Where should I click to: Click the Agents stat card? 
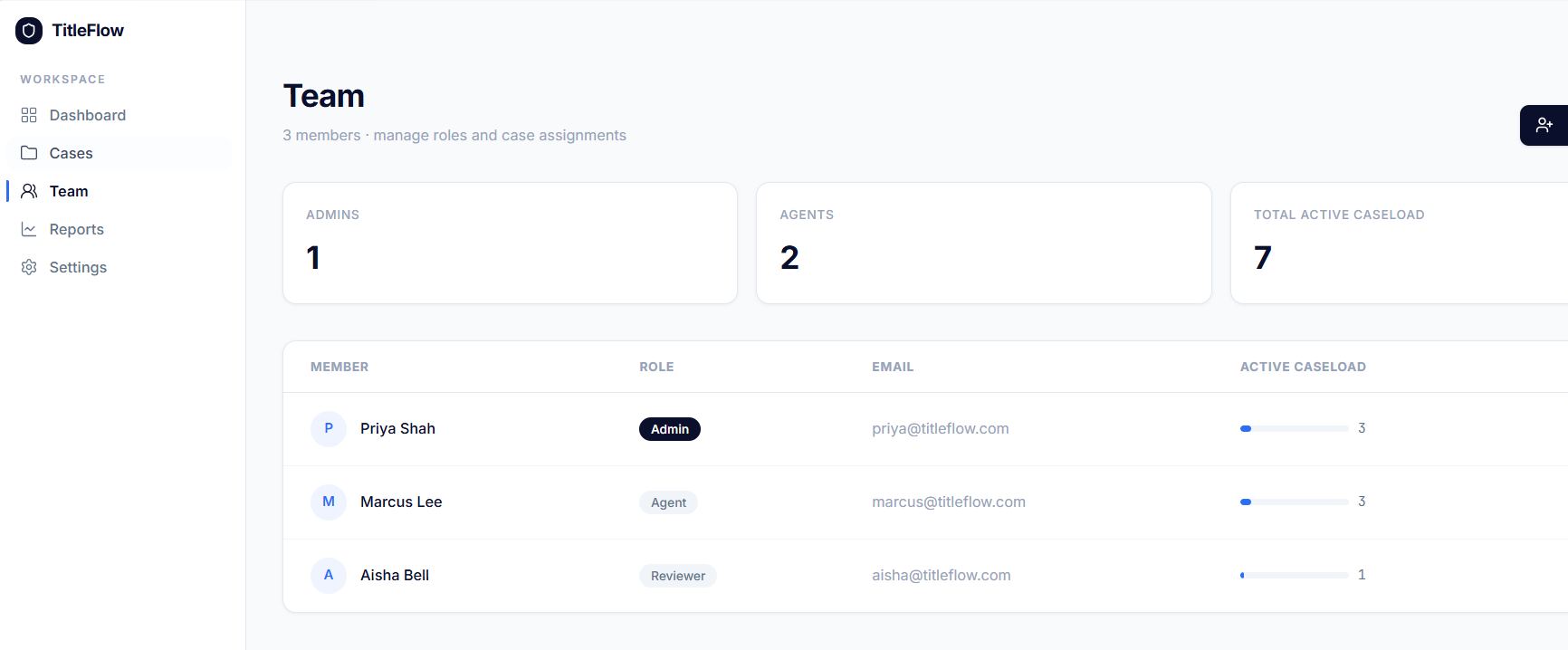[x=984, y=244]
